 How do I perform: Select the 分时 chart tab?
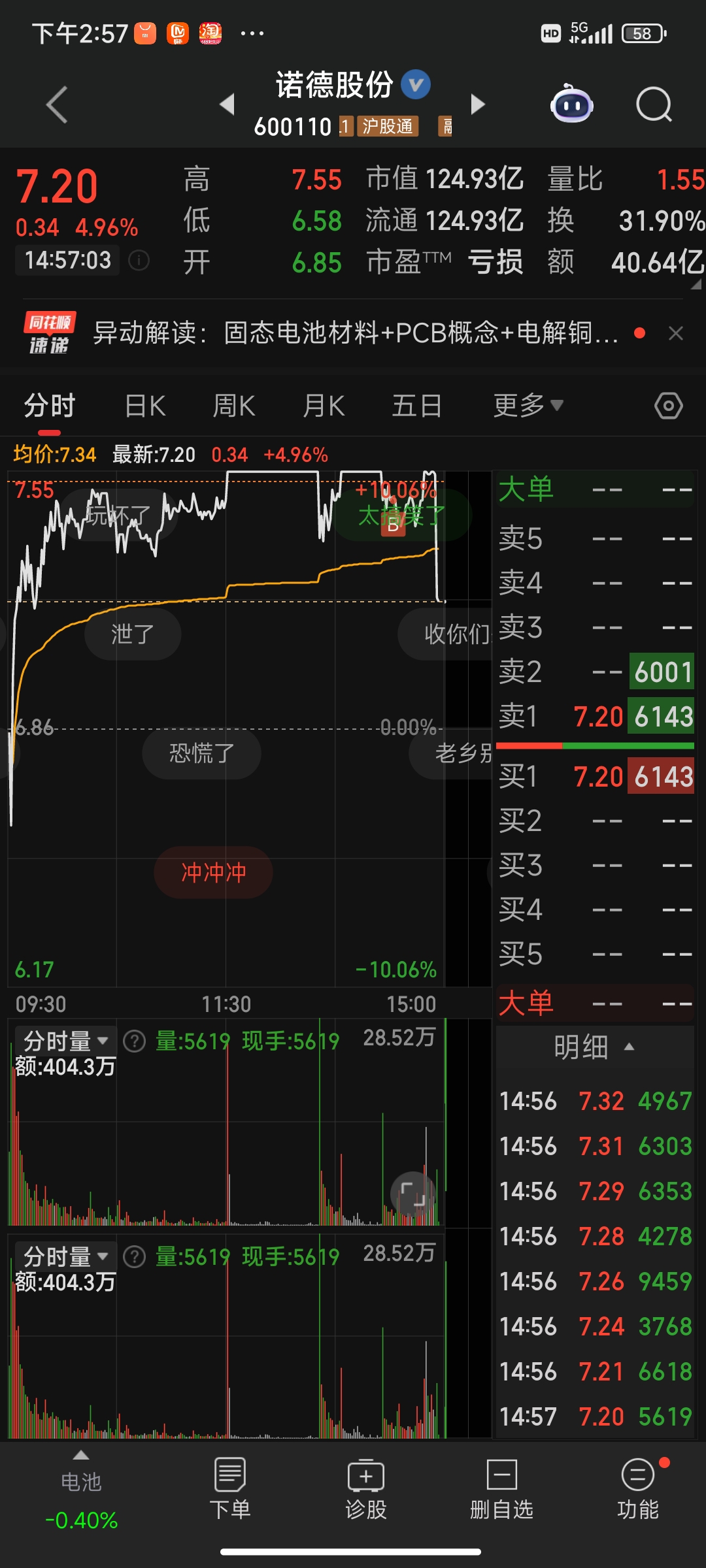point(50,406)
